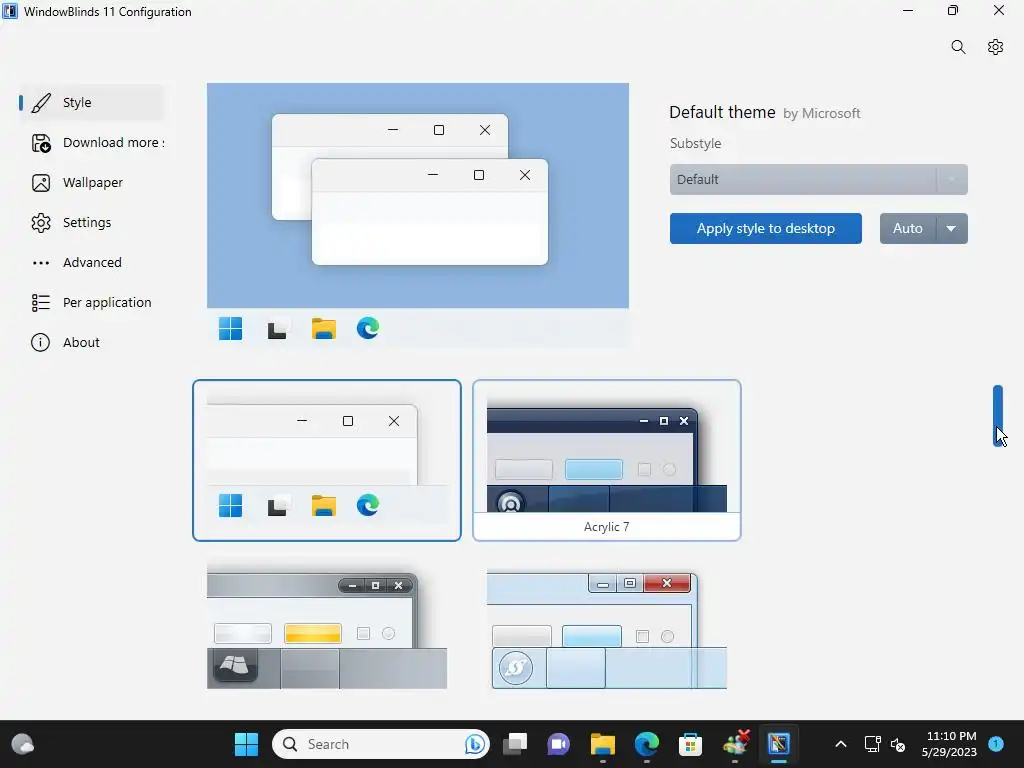This screenshot has width=1024, height=768.
Task: Click the taskbar icon with the red X
Action: pyautogui.click(x=735, y=743)
